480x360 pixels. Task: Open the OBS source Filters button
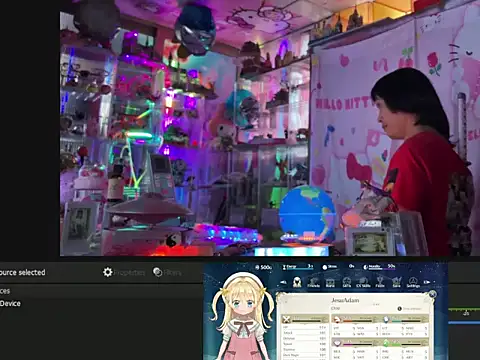point(167,272)
